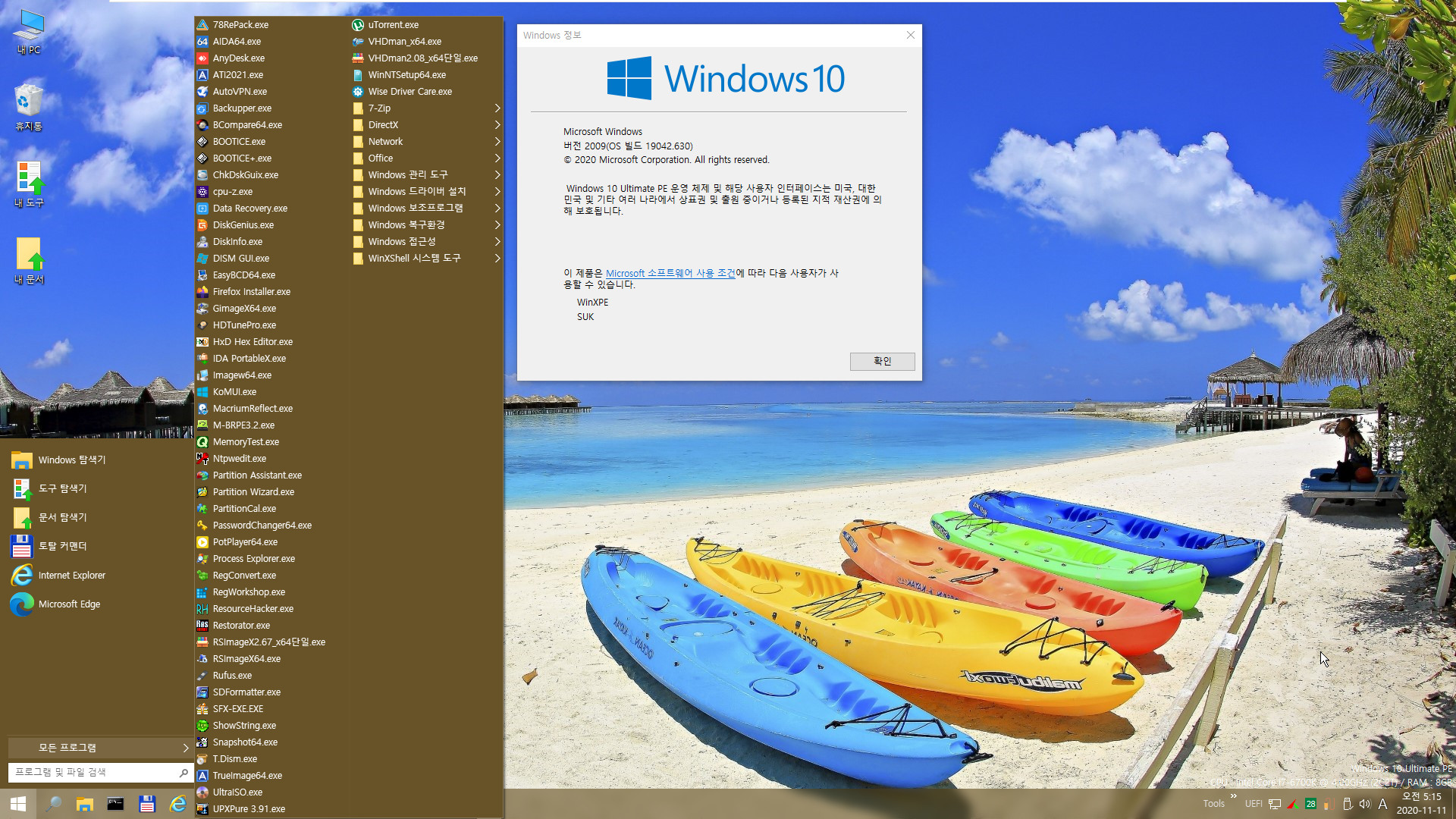Expand the Windows 복구환경 submenu

tap(426, 225)
